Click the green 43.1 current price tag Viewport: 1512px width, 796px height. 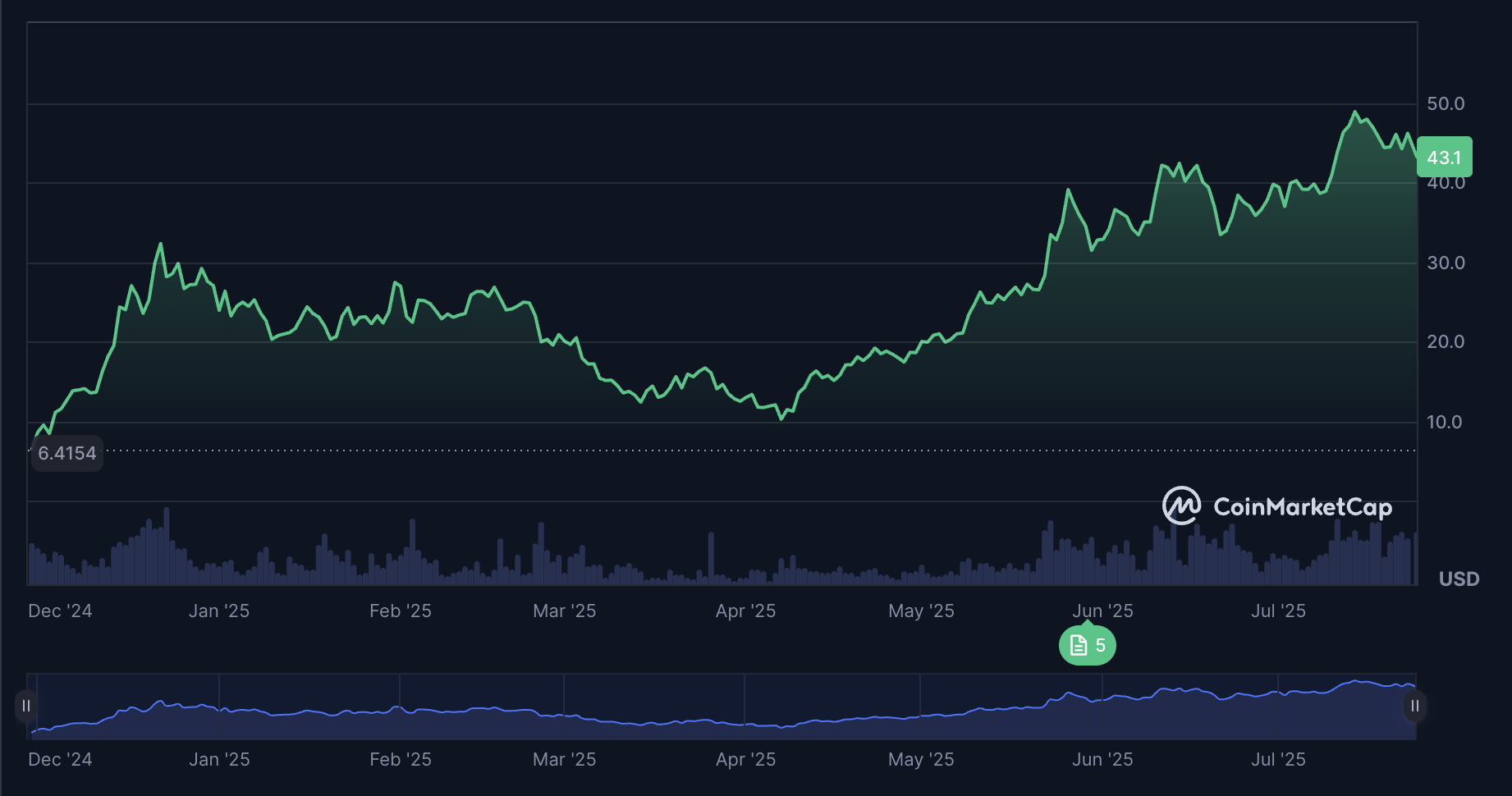tap(1444, 158)
